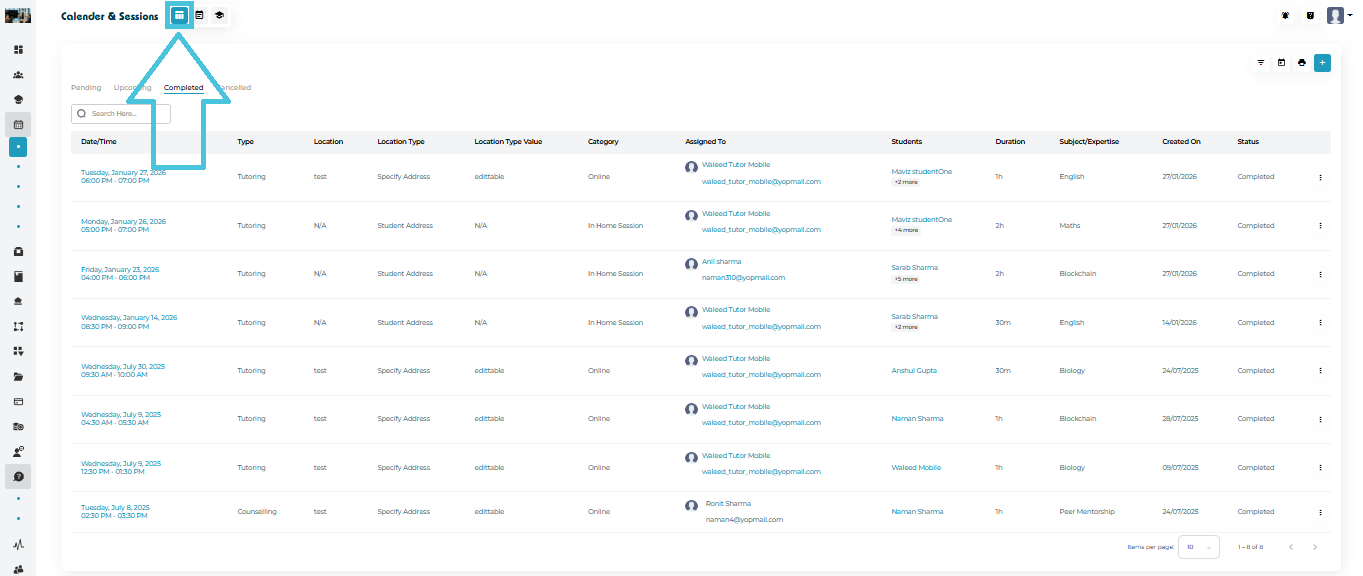Select the Completed tab
Viewport: 1363px width, 576px height.
tap(183, 88)
